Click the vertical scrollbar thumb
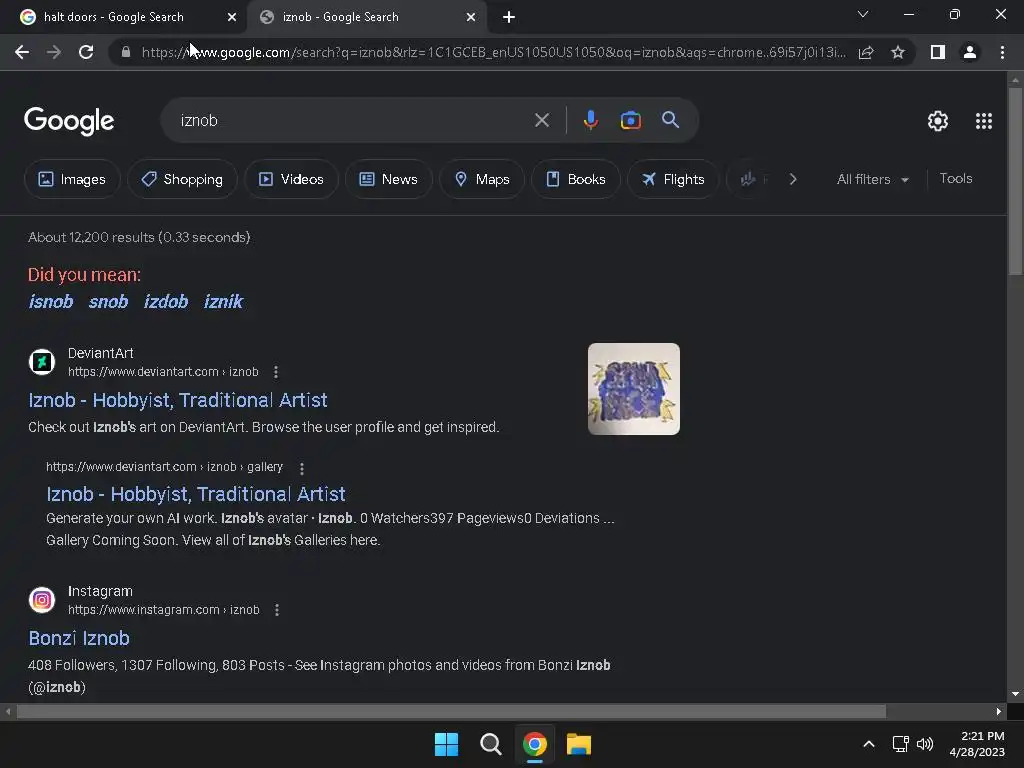Screen dimensions: 1024x768 [x=1015, y=182]
